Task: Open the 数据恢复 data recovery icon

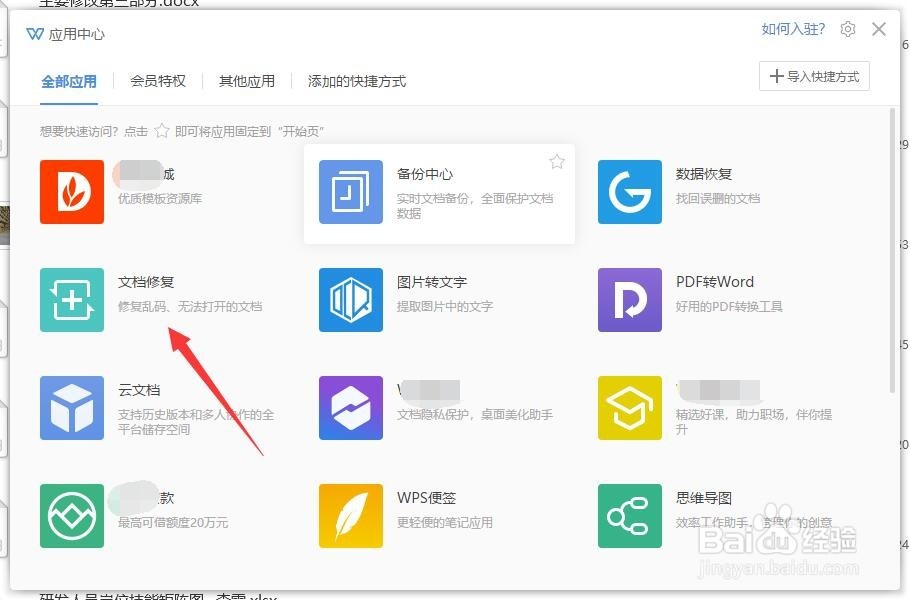Action: click(630, 191)
